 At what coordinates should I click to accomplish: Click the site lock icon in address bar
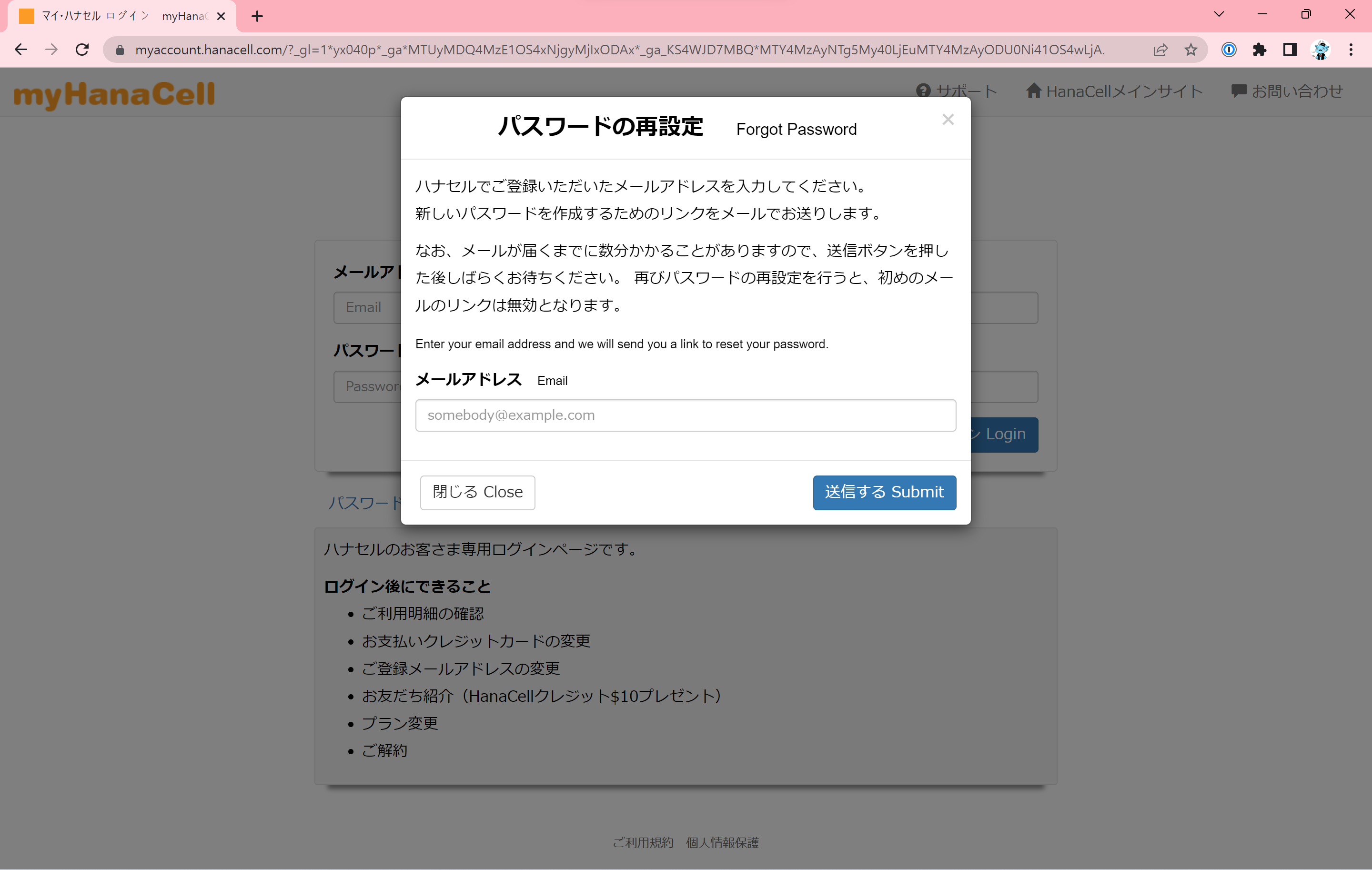(x=120, y=50)
